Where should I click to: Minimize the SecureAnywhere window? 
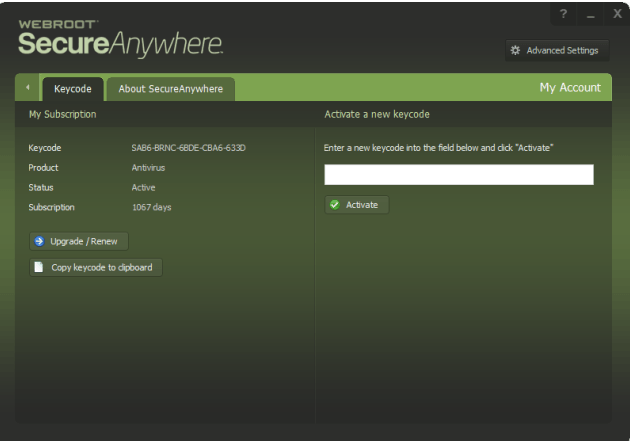(590, 14)
